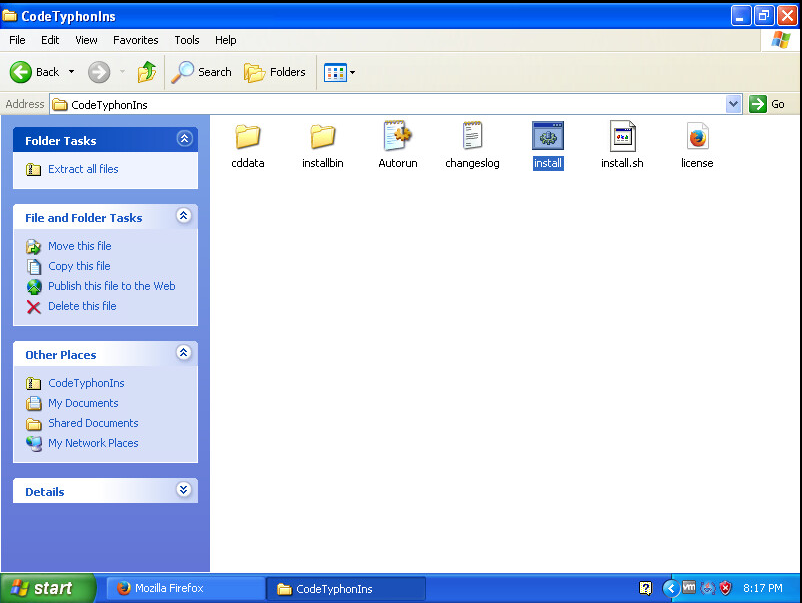The height and width of the screenshot is (603, 802).
Task: Click the Up folder toolbar icon
Action: 147,72
